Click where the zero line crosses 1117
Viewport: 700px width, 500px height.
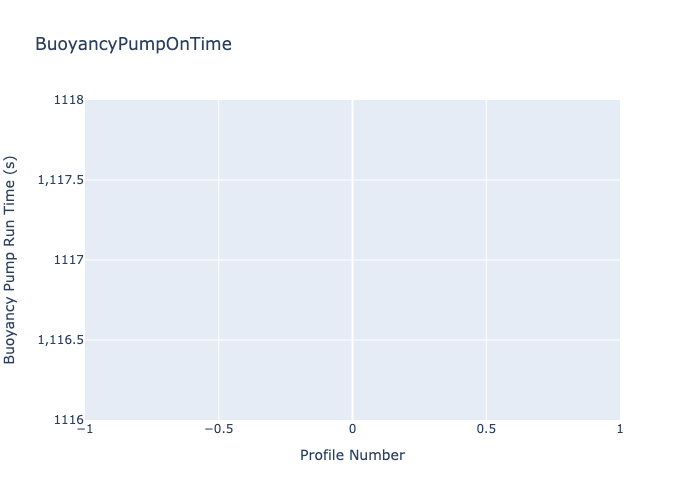[352, 260]
